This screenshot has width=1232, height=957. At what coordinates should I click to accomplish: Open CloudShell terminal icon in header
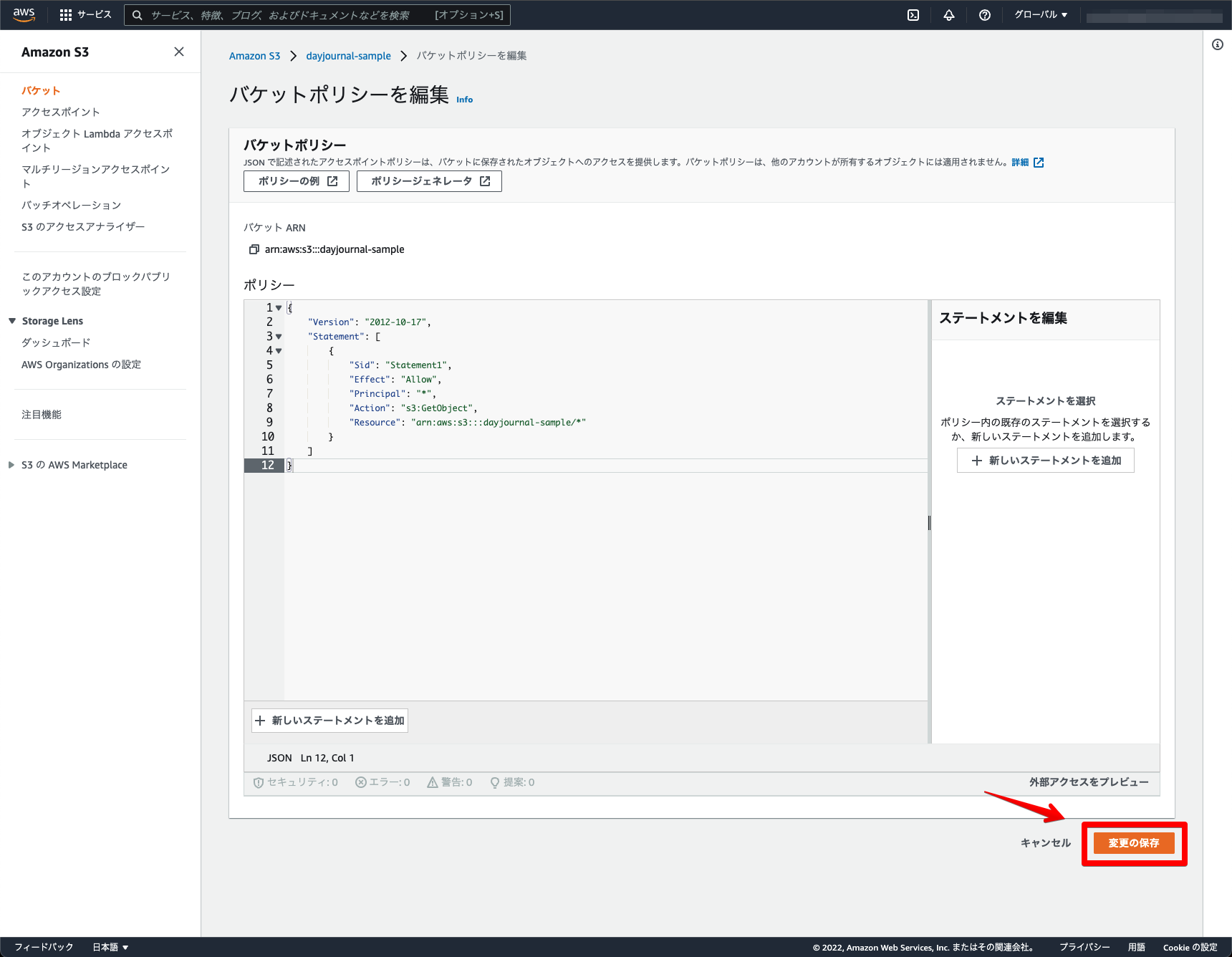tap(913, 15)
